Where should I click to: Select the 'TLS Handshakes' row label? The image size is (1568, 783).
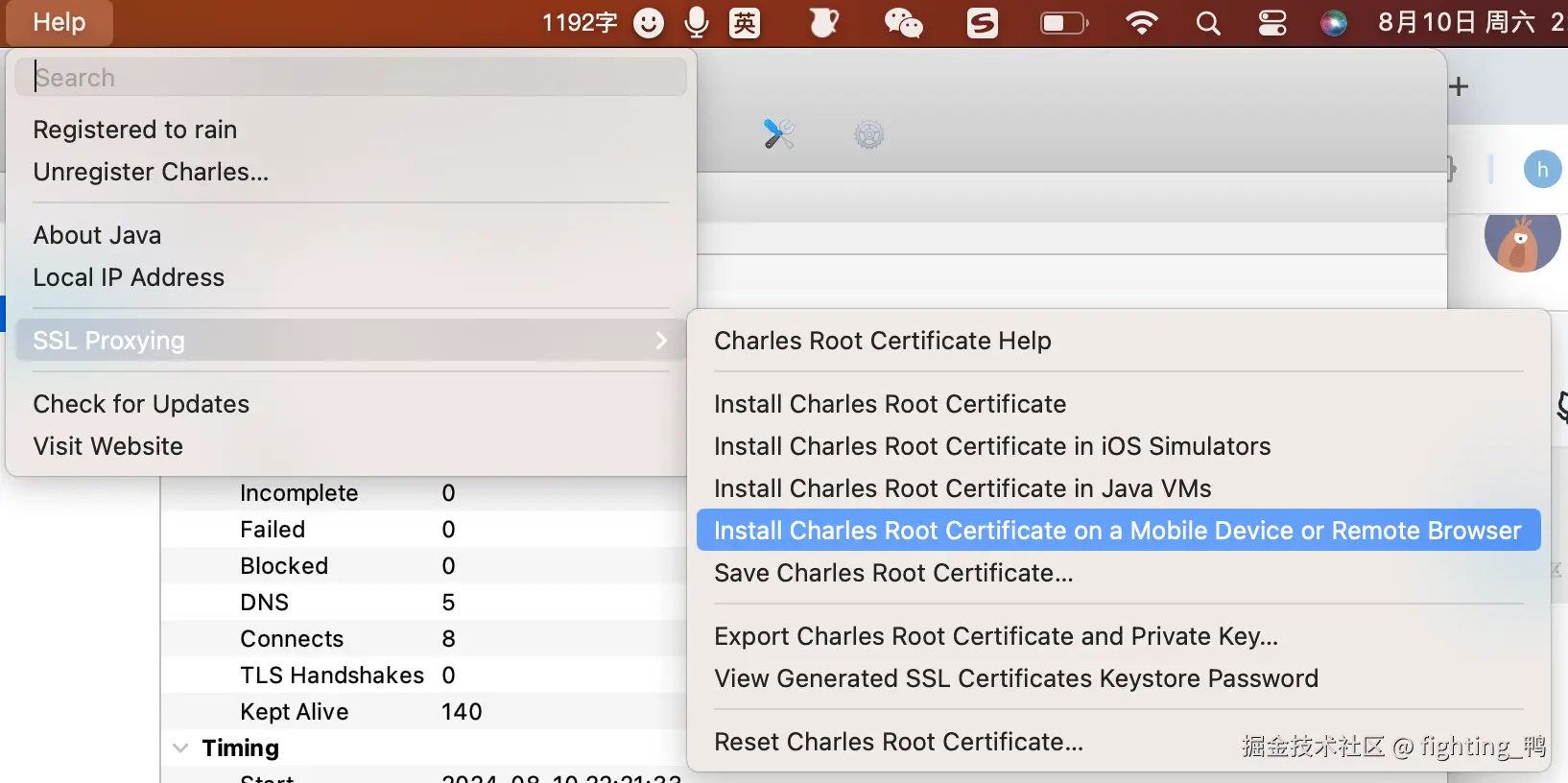pos(332,676)
